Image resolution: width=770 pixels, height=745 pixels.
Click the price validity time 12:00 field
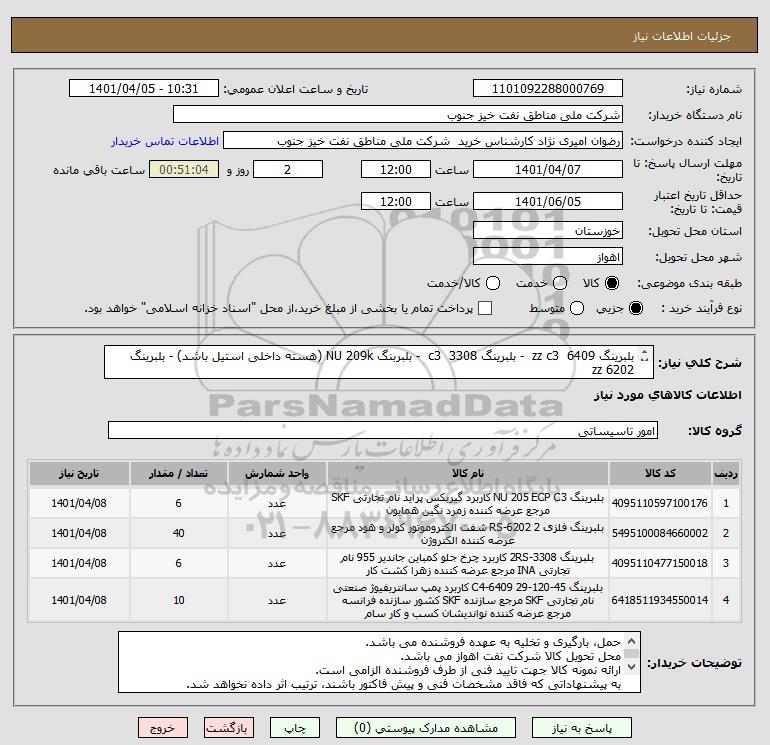396,201
